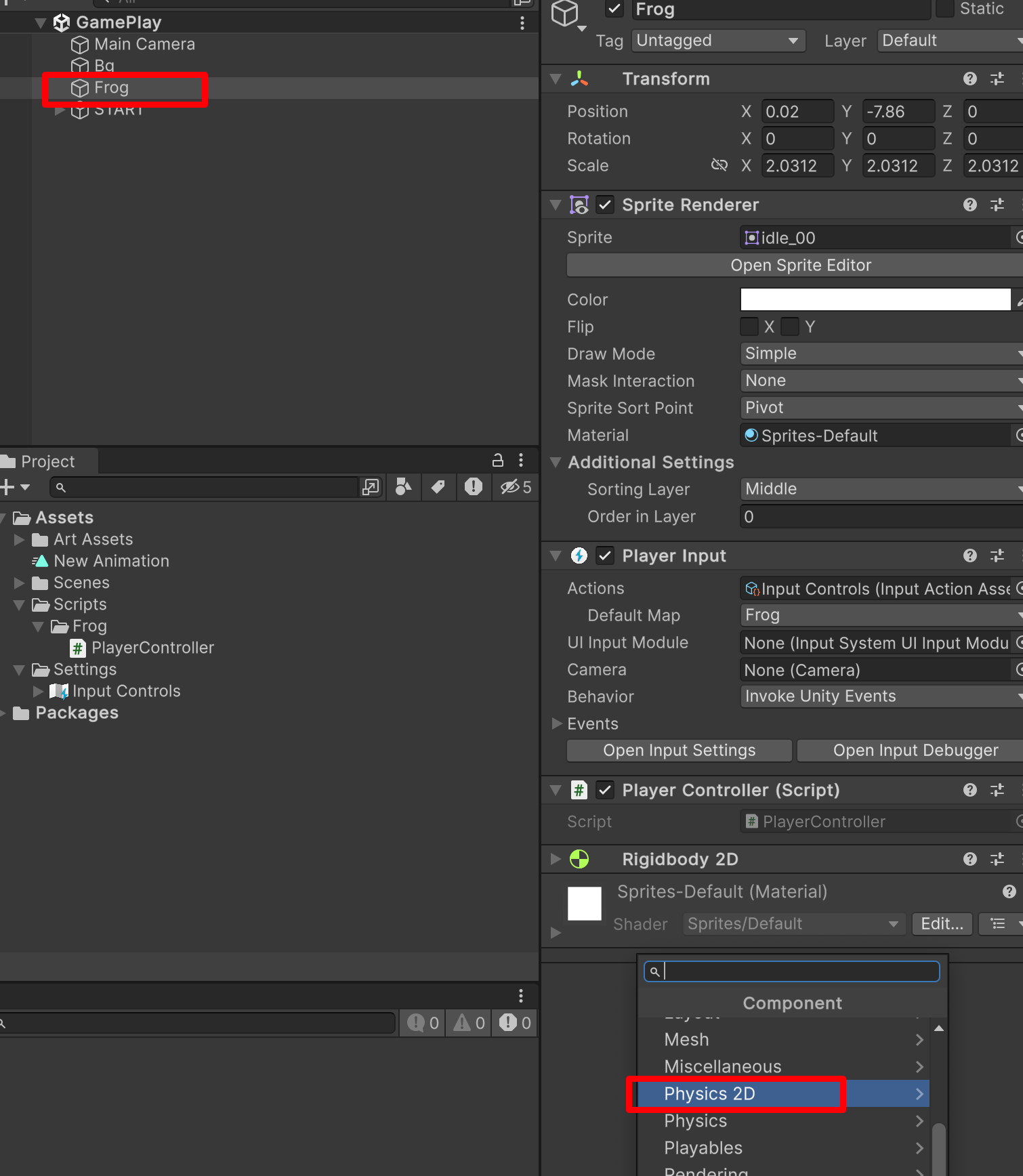Open Player Input help icon
This screenshot has height=1176, width=1023.
[x=970, y=555]
